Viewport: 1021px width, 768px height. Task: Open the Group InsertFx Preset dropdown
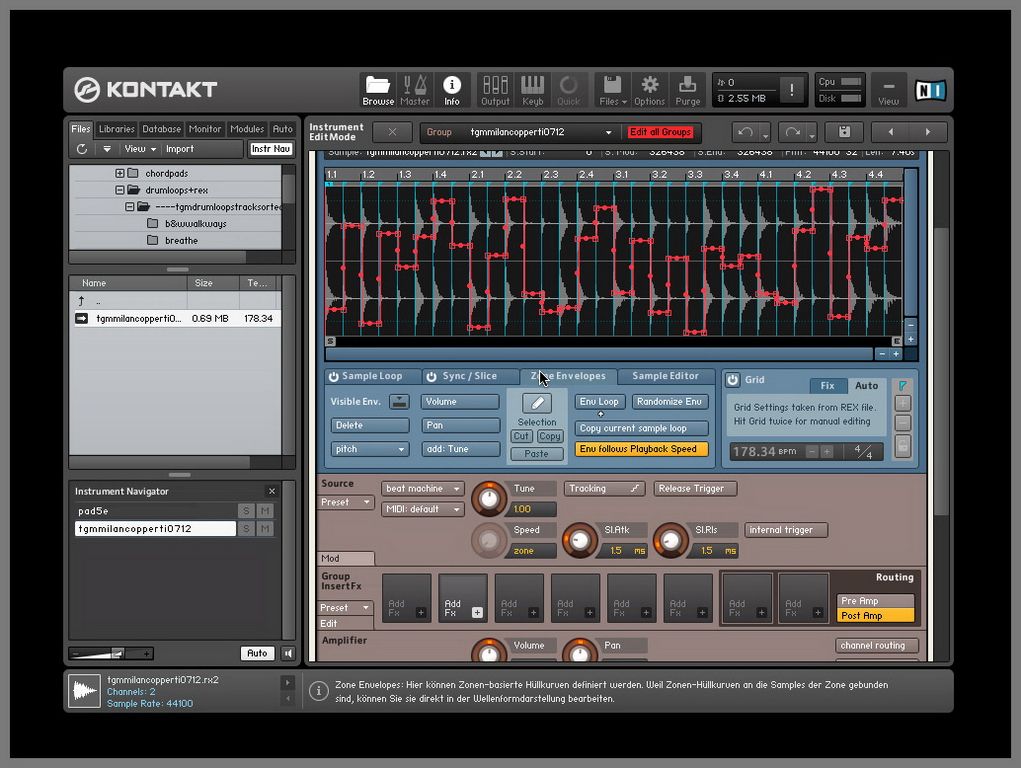coord(346,608)
